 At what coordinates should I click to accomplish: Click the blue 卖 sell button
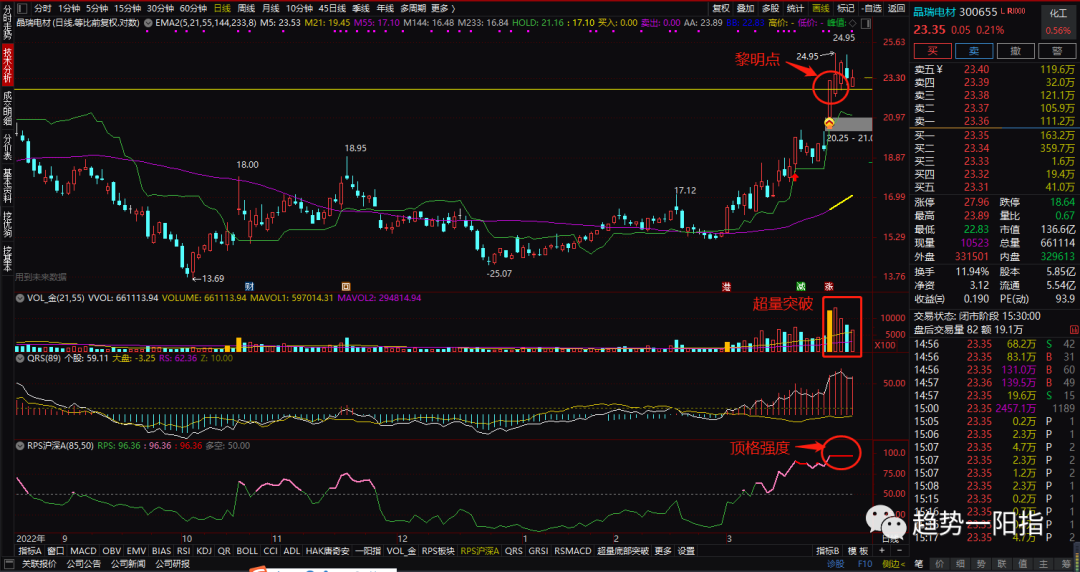click(974, 52)
